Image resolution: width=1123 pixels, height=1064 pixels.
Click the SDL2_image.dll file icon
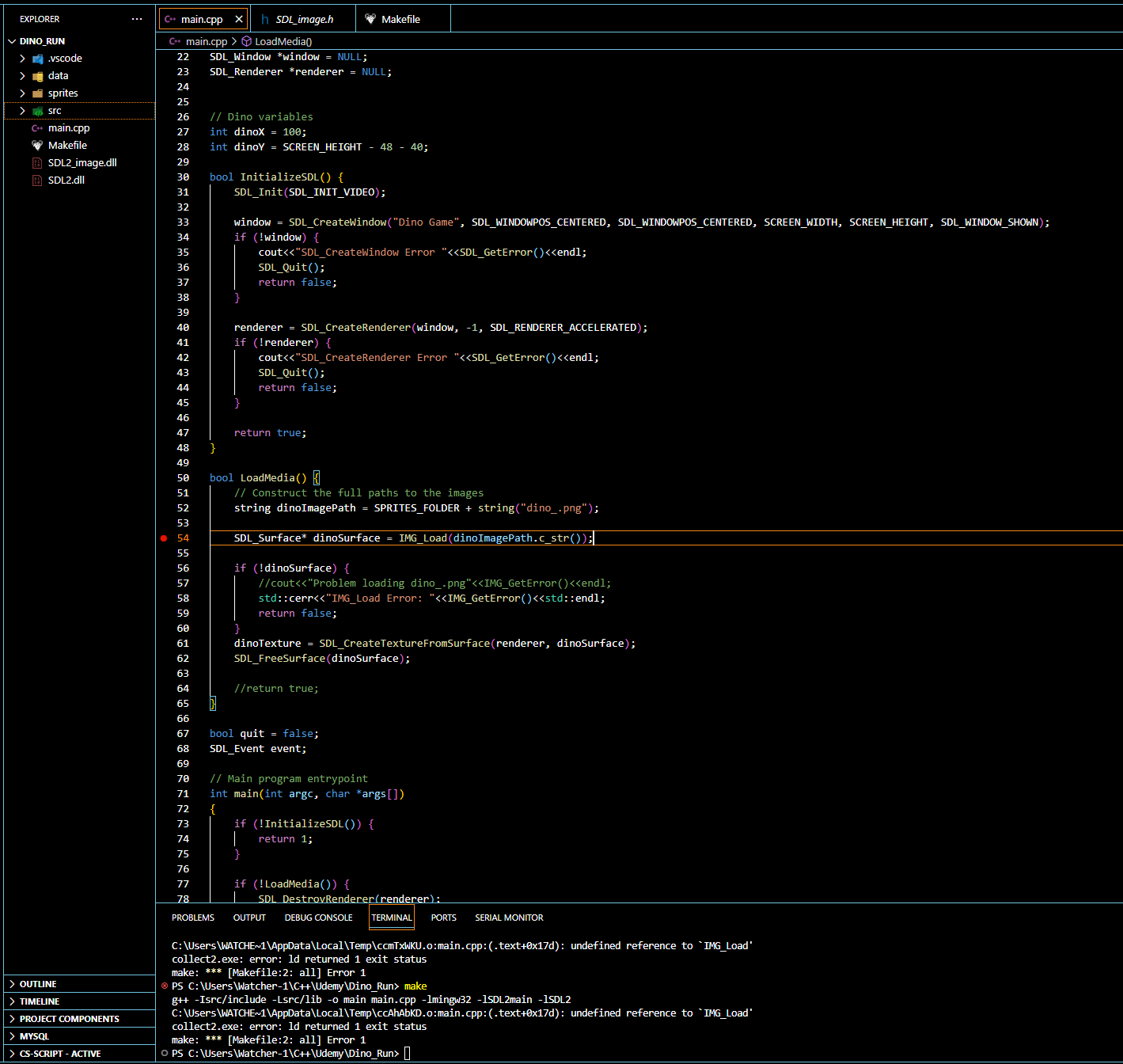tap(37, 163)
